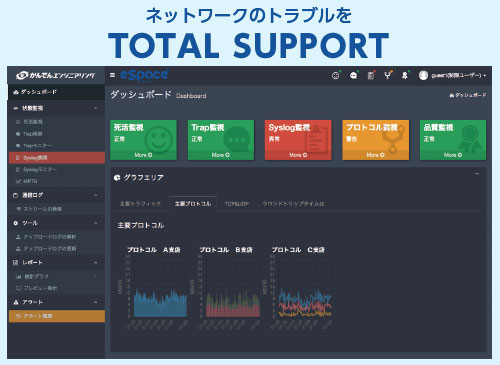
Task: Open the Trap sidebar item with no dash
Action: [56, 134]
